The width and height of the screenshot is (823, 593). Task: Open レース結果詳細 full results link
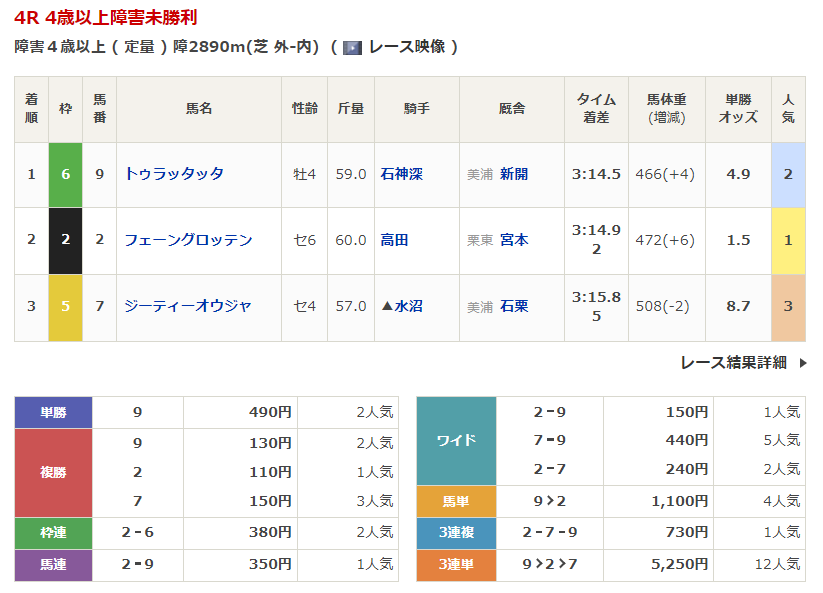(x=733, y=363)
